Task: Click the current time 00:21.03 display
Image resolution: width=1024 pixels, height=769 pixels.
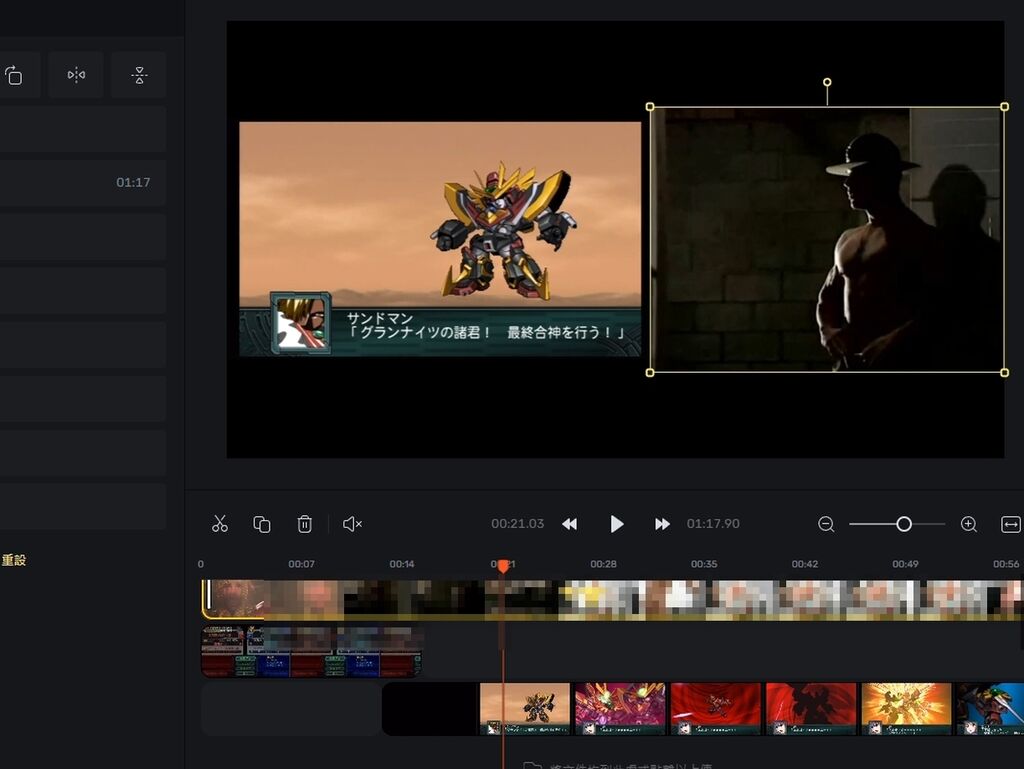Action: point(517,524)
